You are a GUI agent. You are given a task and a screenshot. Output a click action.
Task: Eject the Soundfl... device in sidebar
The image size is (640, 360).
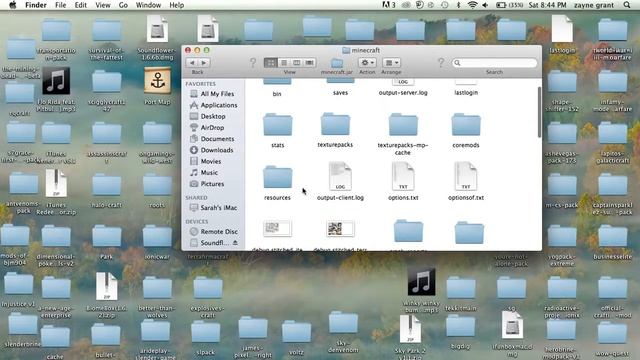(x=235, y=243)
